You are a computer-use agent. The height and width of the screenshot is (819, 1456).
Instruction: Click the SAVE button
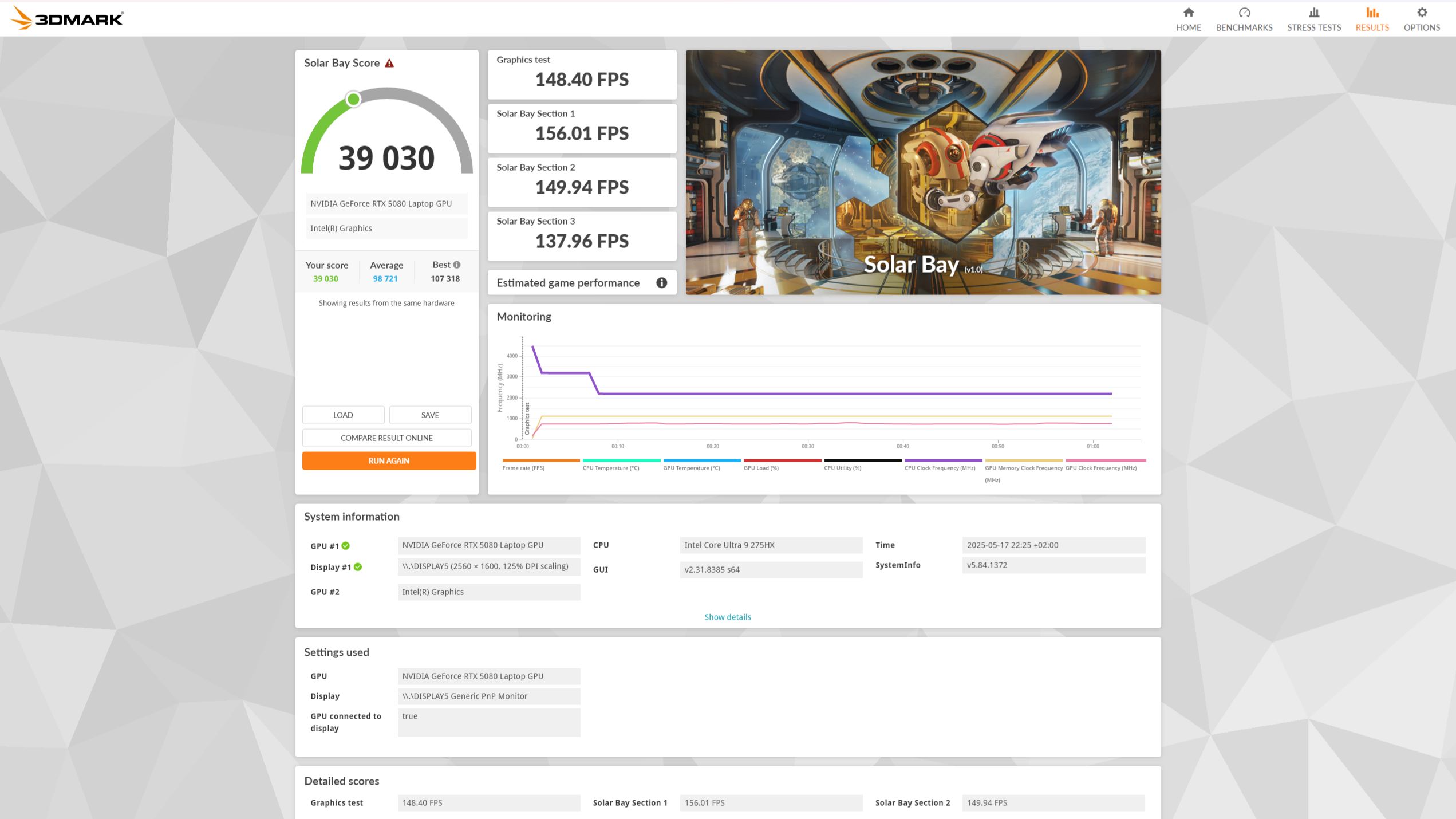click(x=430, y=415)
